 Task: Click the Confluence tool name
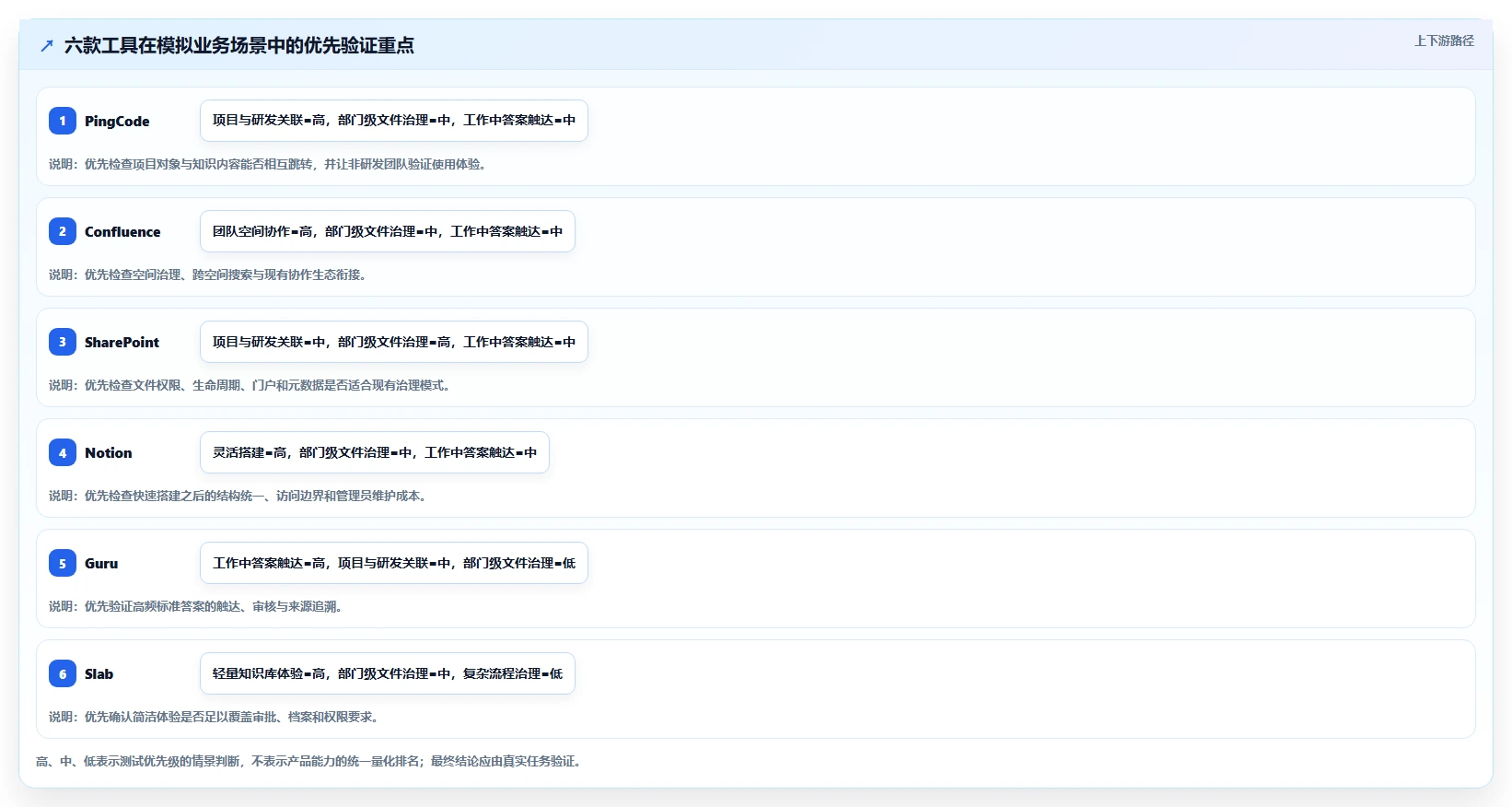[122, 231]
